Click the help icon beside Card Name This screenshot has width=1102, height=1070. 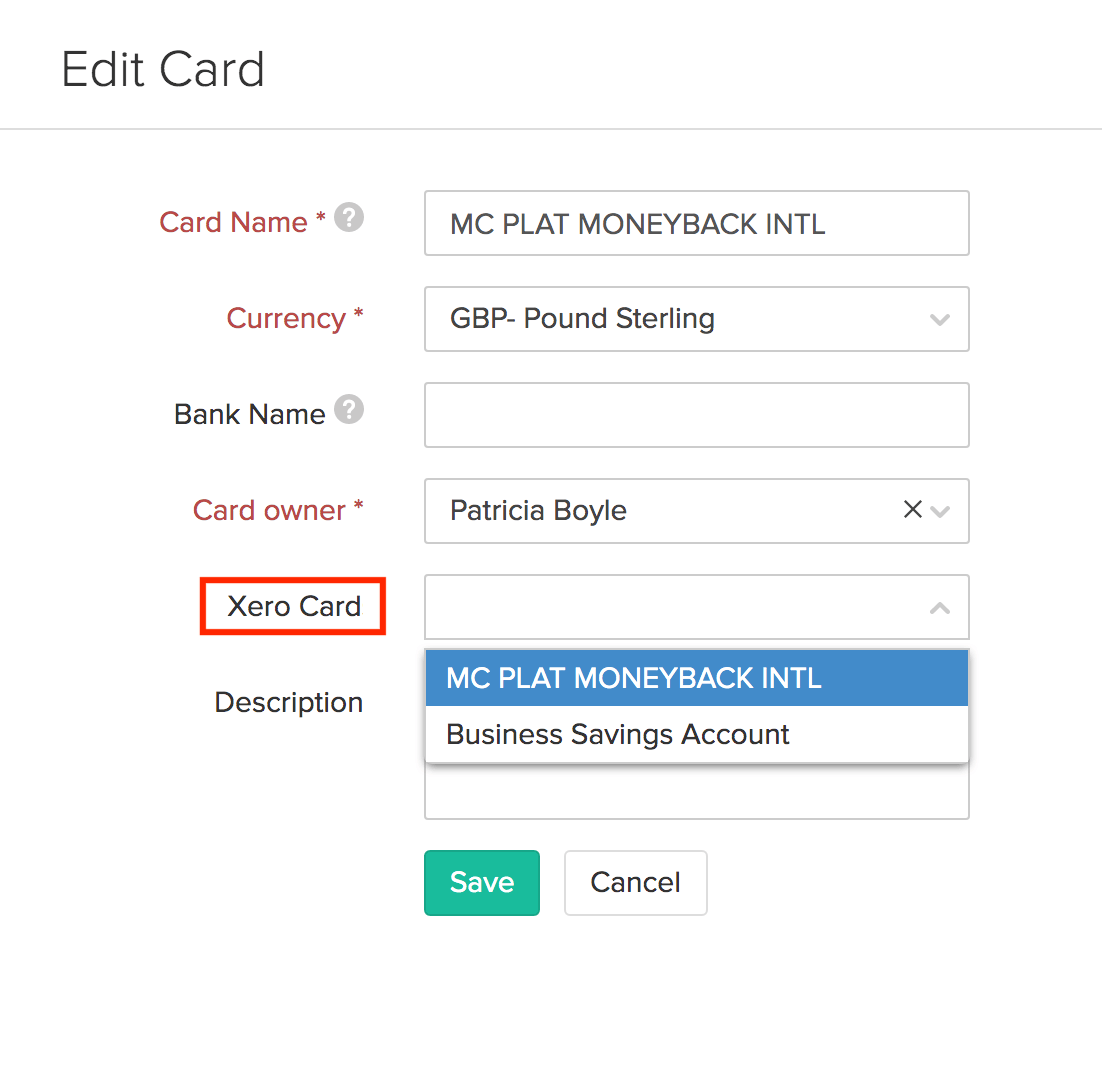tap(348, 218)
